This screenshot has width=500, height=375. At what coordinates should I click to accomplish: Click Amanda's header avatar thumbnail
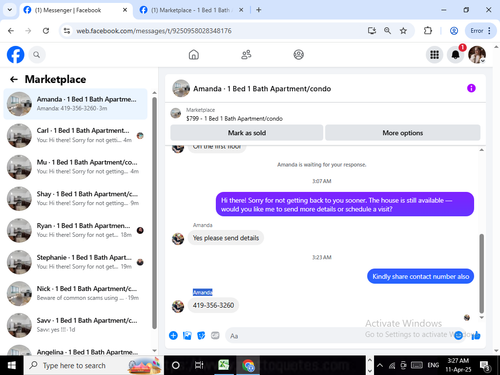point(181,88)
